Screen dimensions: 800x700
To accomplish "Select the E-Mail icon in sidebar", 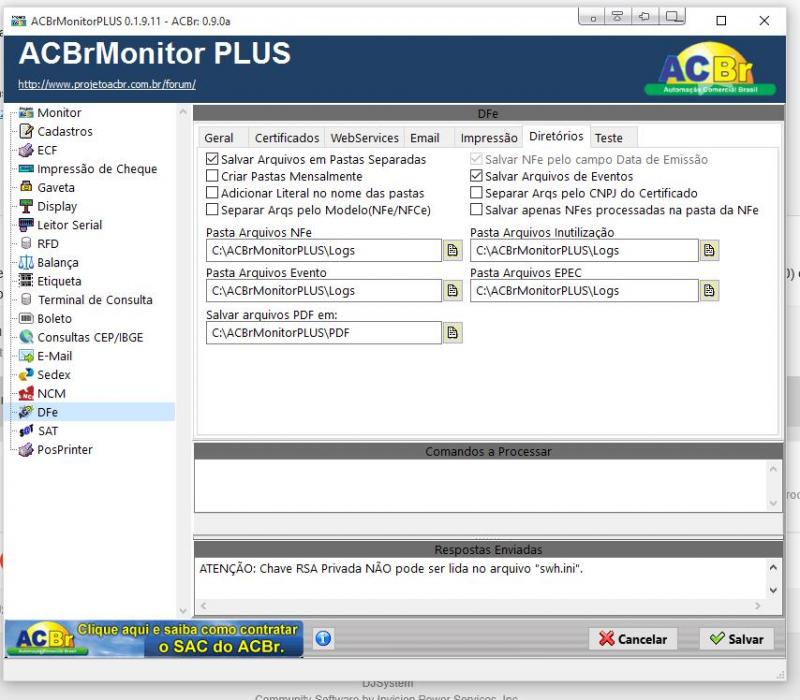I will (x=26, y=356).
